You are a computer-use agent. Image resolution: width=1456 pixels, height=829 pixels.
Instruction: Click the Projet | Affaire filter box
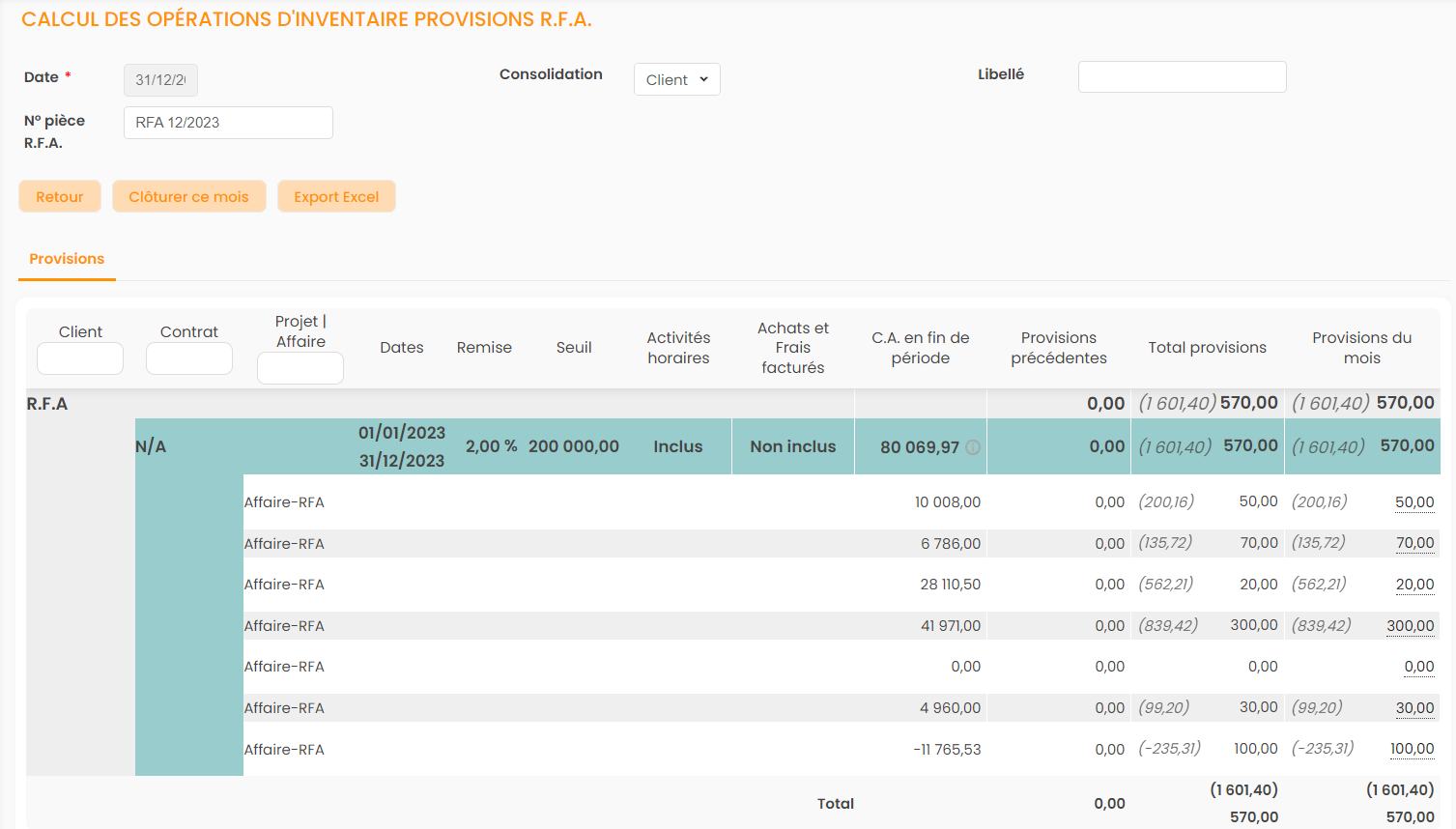[300, 368]
